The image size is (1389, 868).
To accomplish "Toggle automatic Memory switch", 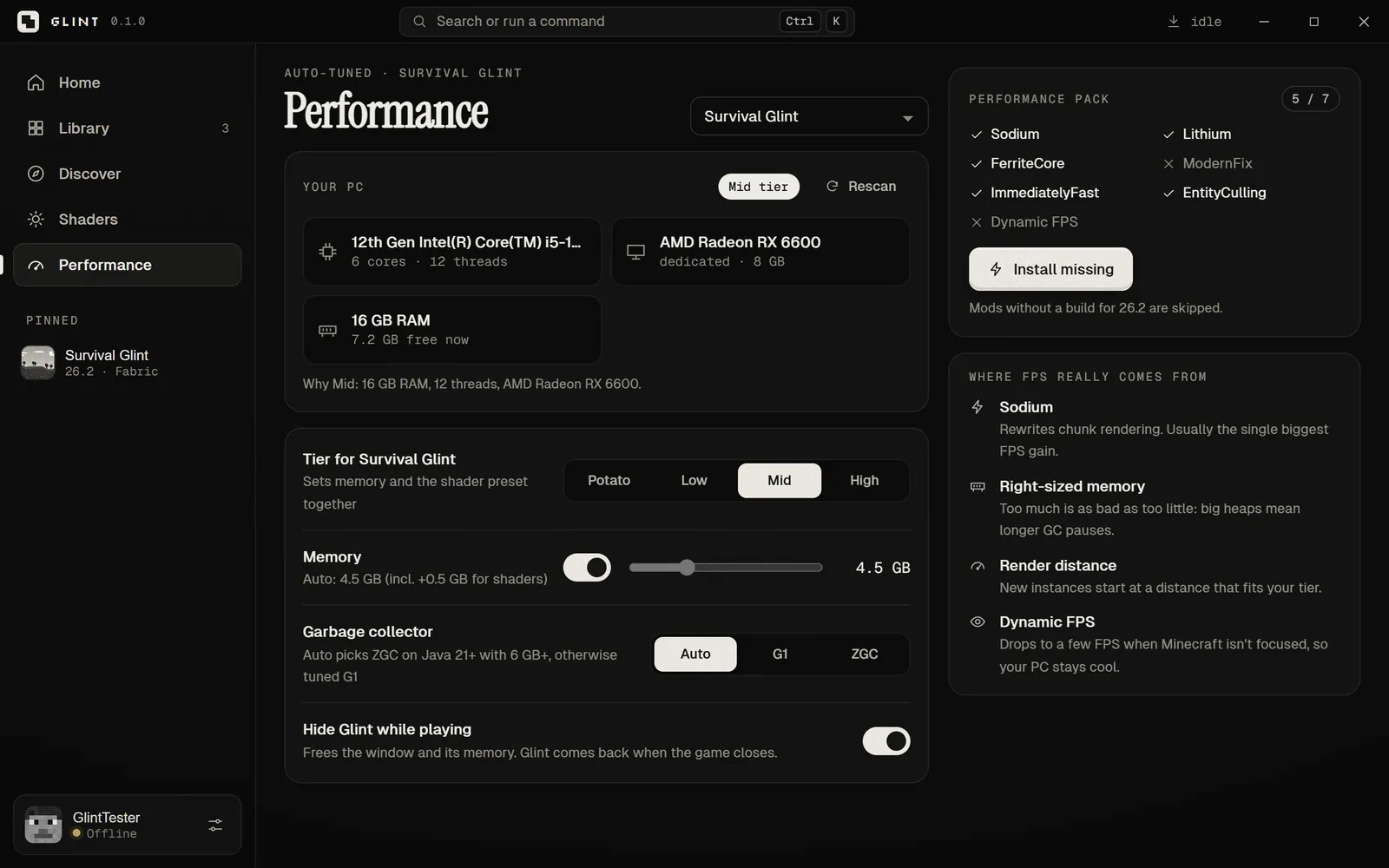I will coord(587,568).
